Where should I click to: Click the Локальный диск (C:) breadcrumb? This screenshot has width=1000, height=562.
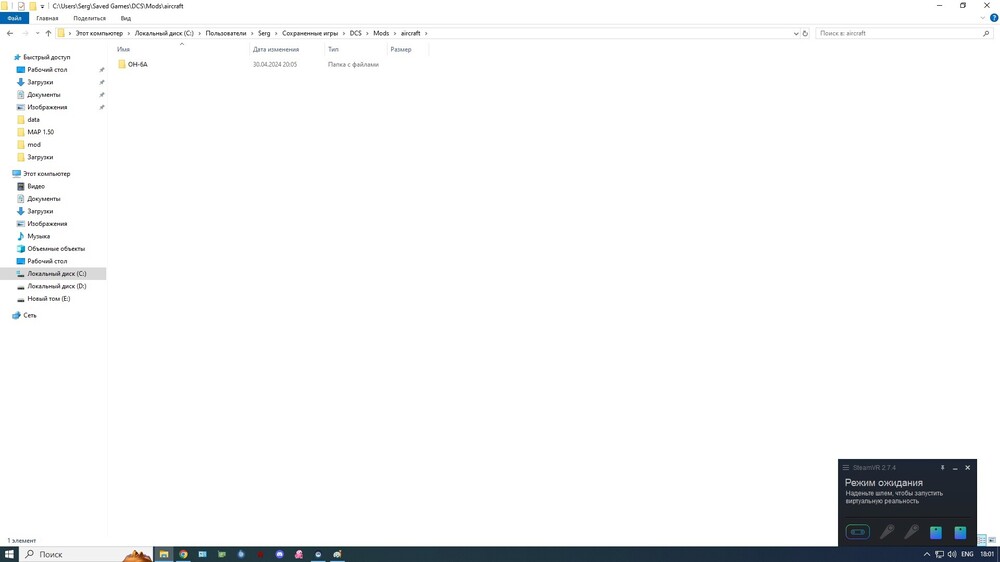coord(164,33)
